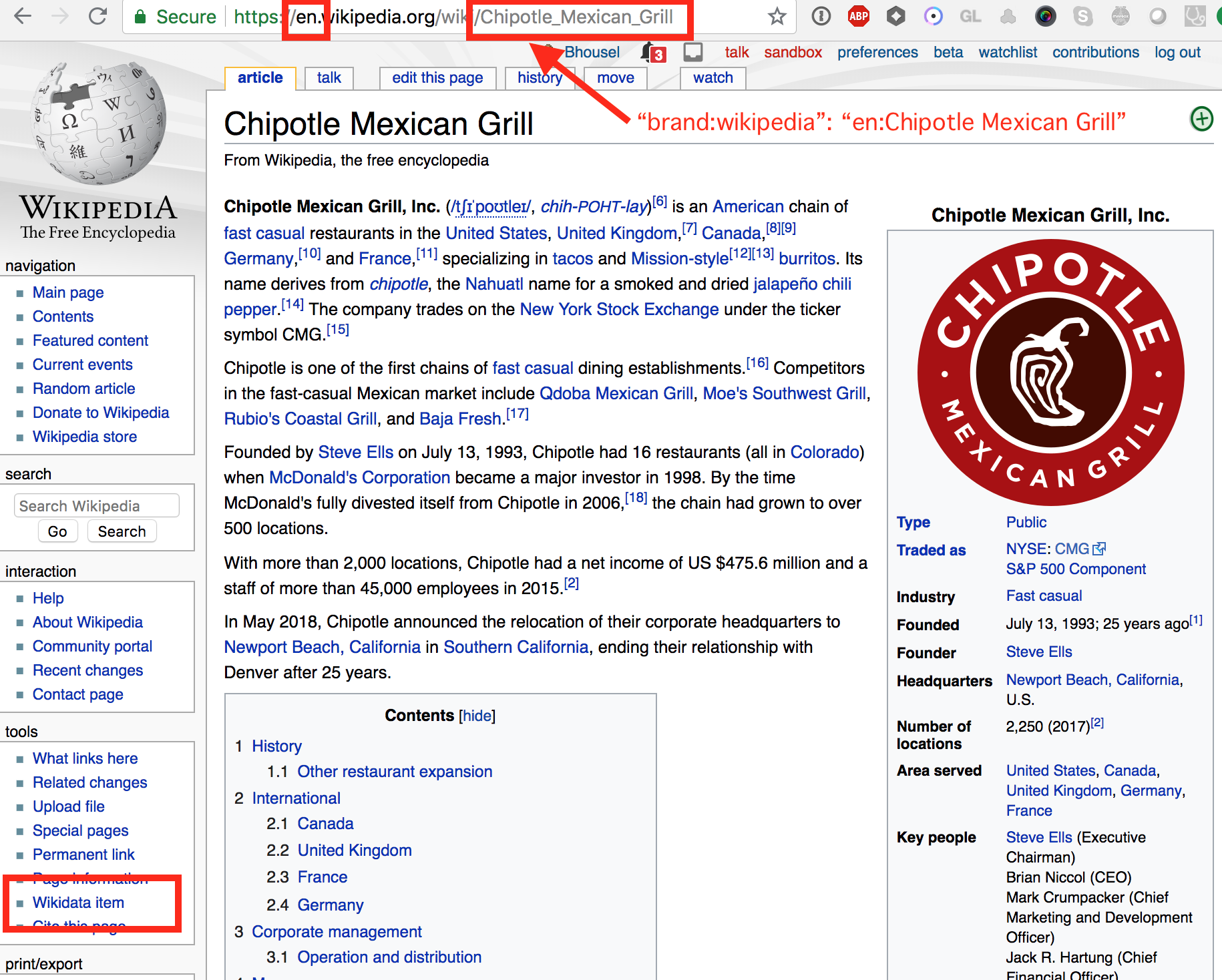Screen dimensions: 1222x980
Task: Click the green plus circle icon by the title
Action: 1201,119
